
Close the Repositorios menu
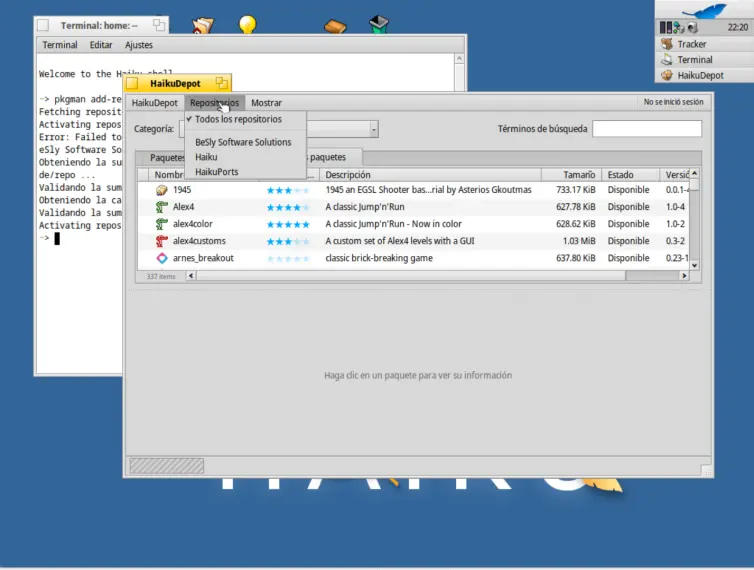point(214,103)
